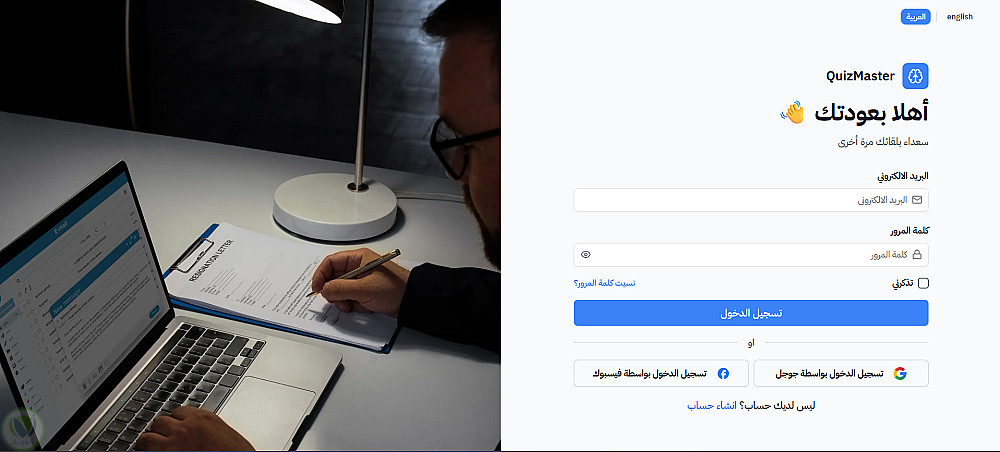
Task: Click the QuizMaster brain logo icon
Action: [x=915, y=76]
